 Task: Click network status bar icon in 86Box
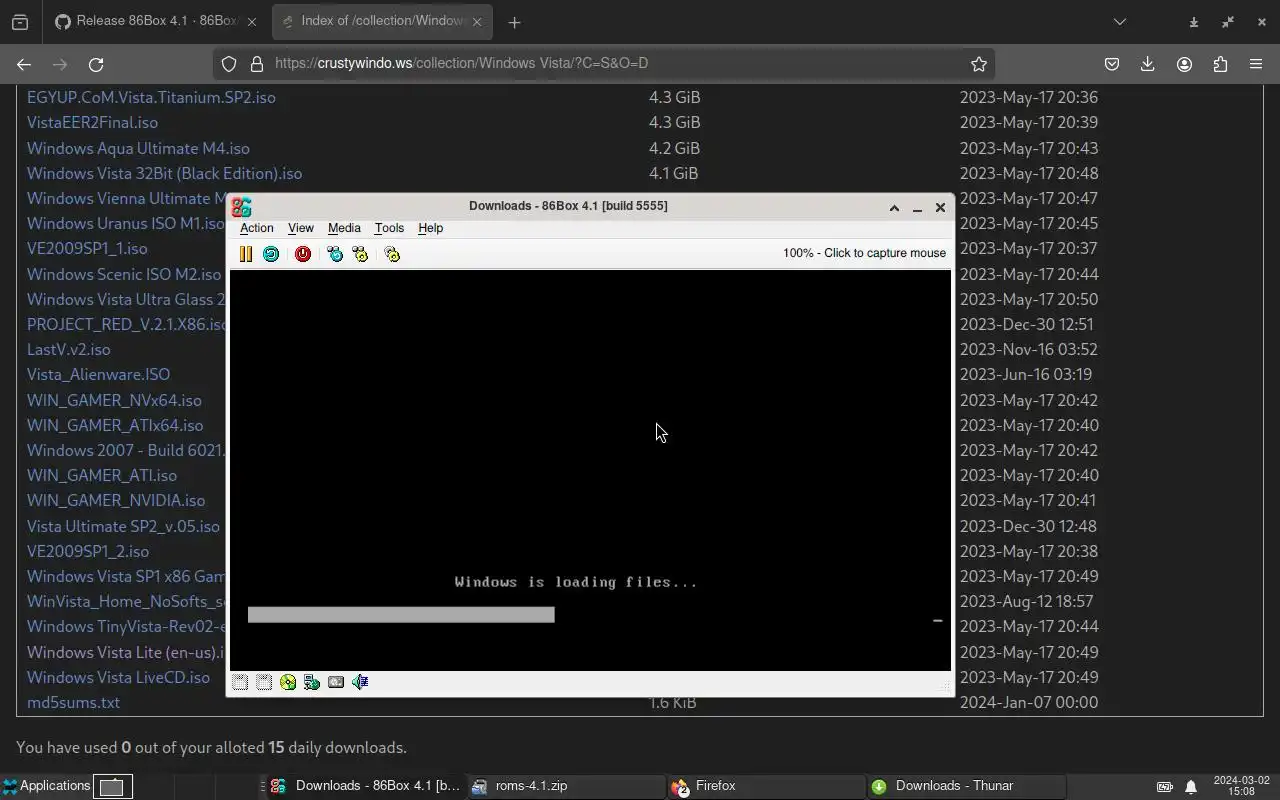(312, 682)
